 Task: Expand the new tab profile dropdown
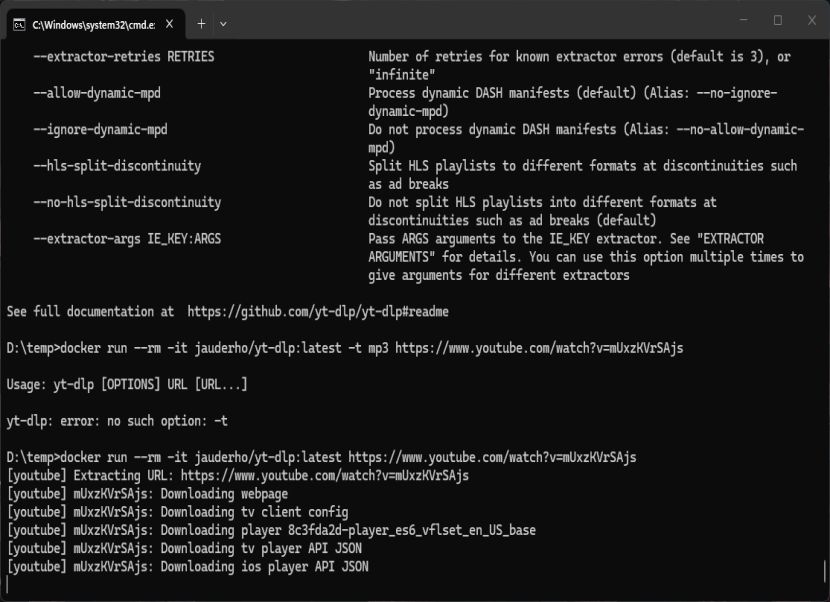223,24
